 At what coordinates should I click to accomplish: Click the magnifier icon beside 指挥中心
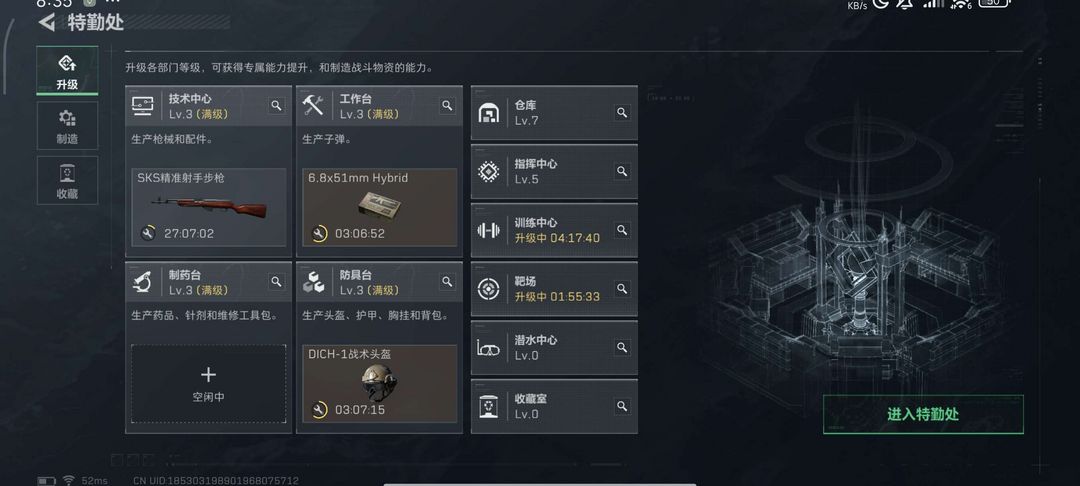pos(622,171)
